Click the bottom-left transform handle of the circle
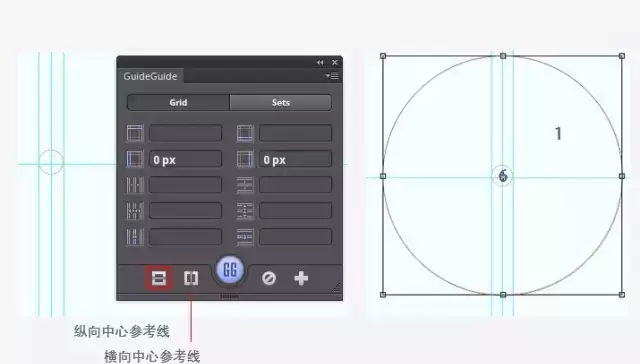Screen dimensions: 640x364 tap(383, 295)
